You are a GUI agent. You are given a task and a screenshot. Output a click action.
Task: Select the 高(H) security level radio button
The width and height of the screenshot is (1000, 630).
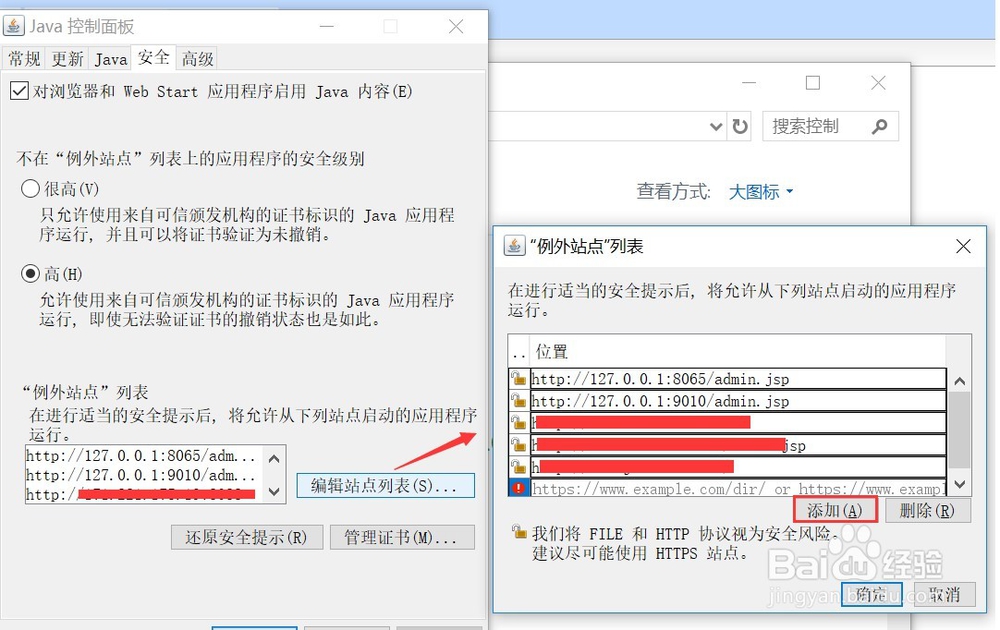[30, 274]
